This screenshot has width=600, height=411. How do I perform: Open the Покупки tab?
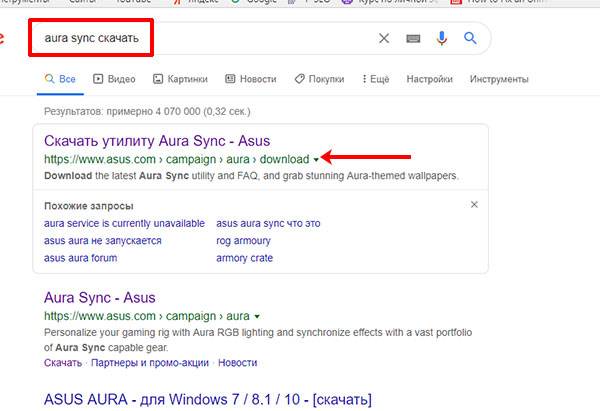(x=319, y=79)
